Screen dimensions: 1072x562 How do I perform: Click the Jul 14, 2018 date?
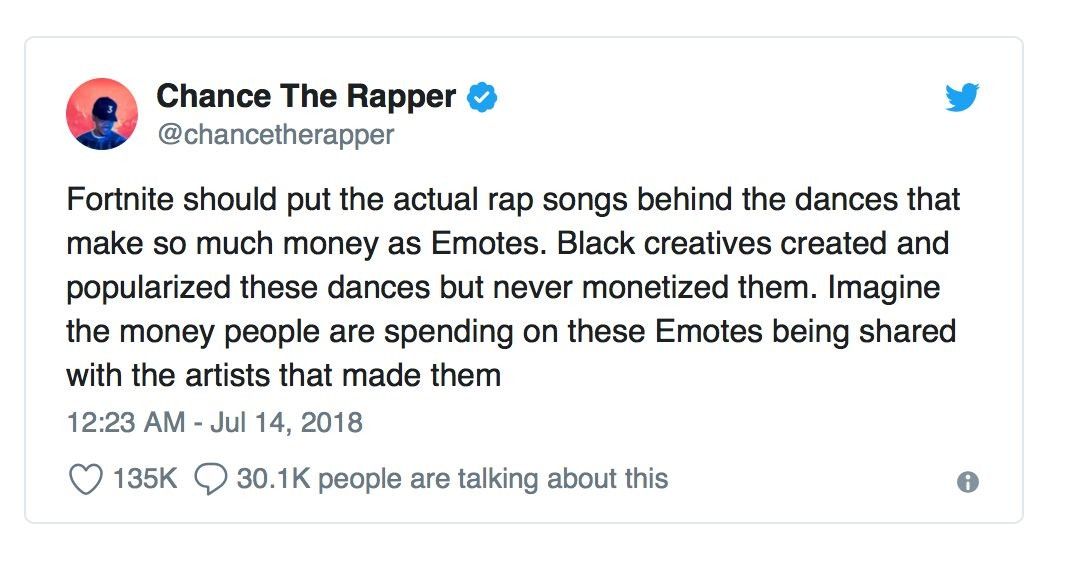click(286, 422)
